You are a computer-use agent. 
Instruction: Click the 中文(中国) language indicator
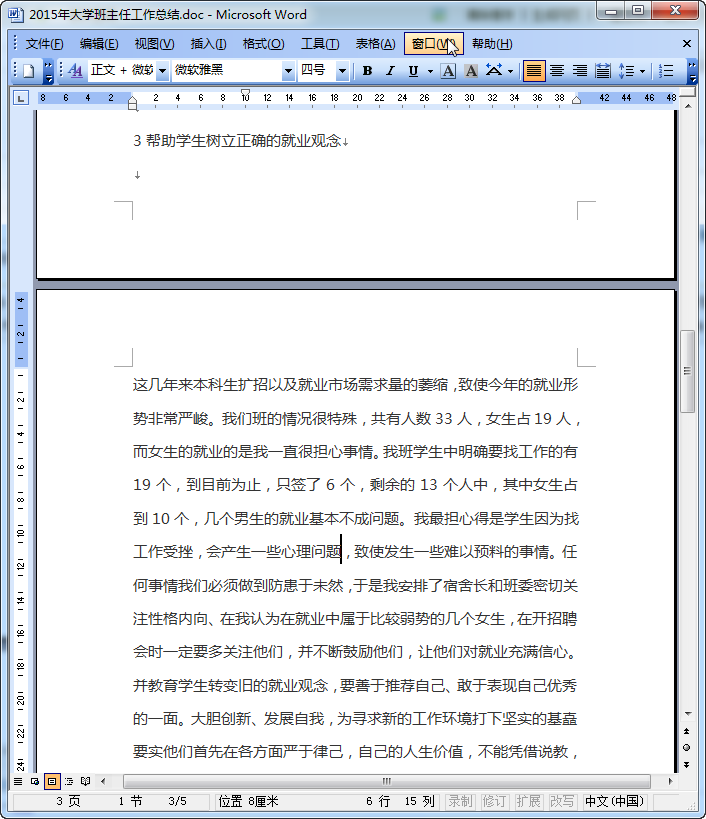pyautogui.click(x=615, y=801)
